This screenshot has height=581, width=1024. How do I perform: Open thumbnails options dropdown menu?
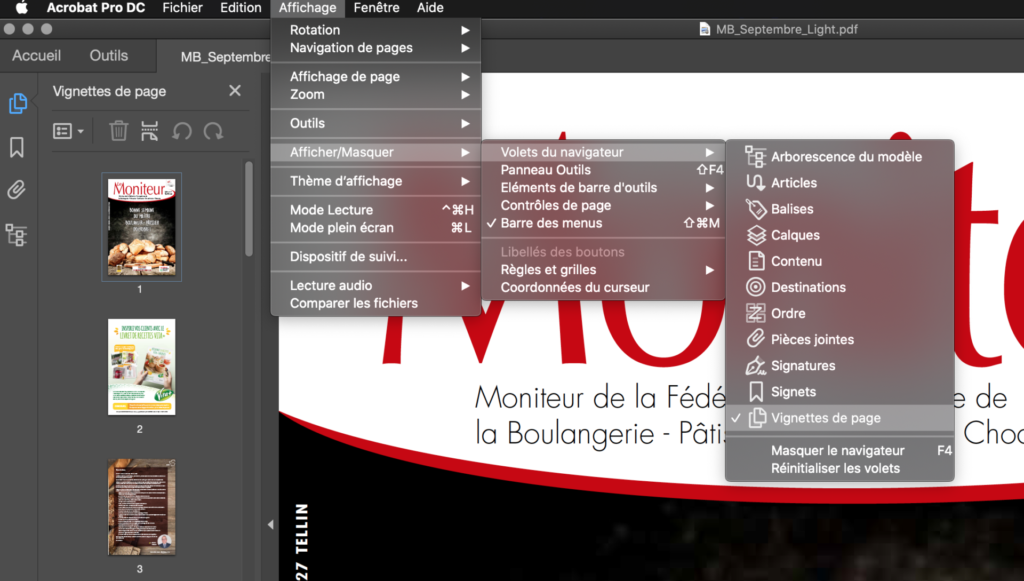68,131
